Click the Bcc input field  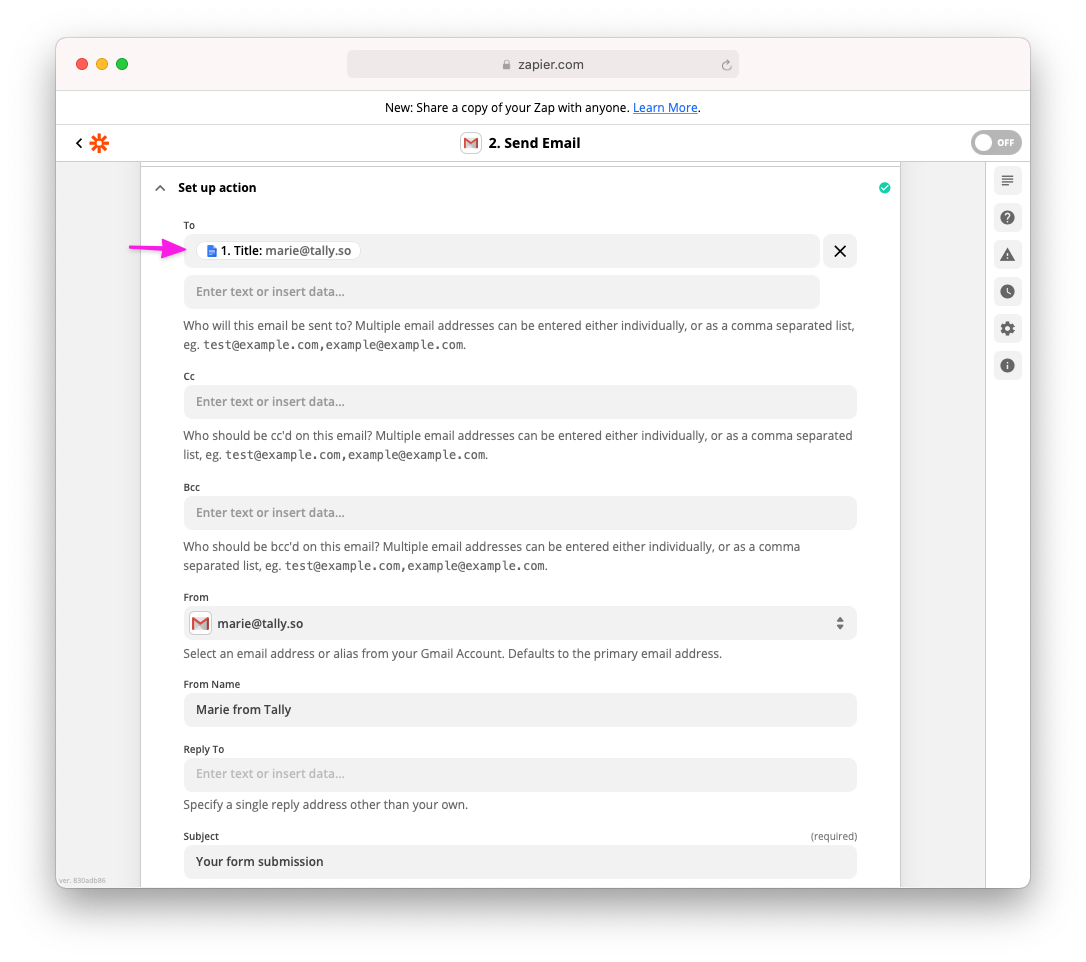tap(520, 513)
